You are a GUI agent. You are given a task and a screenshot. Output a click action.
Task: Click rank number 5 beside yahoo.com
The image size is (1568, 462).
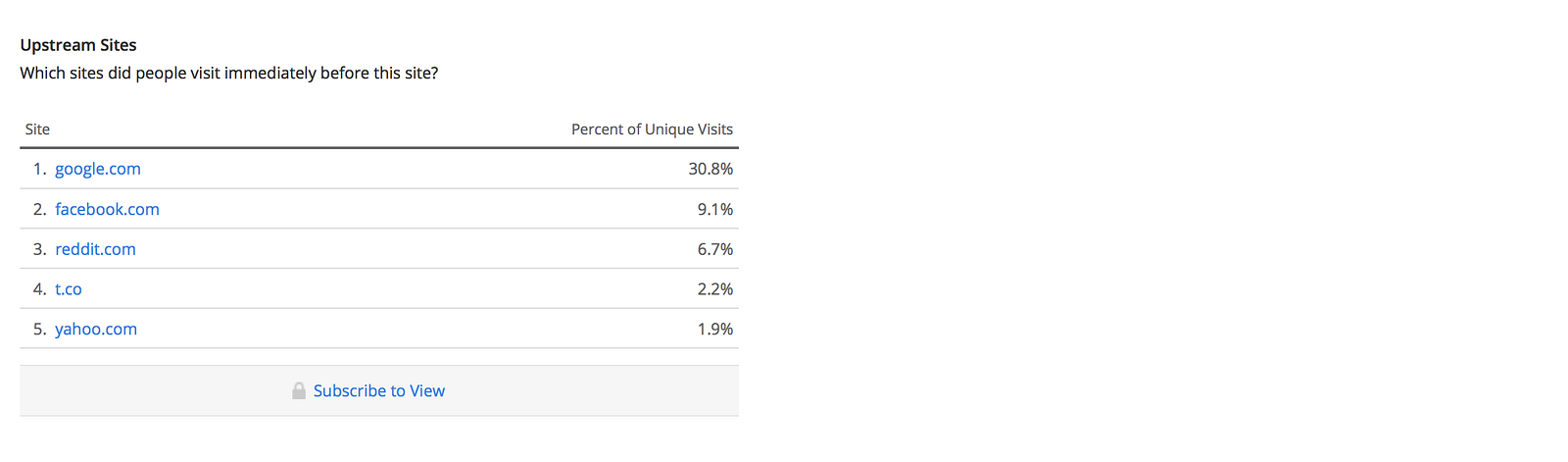[40, 330]
